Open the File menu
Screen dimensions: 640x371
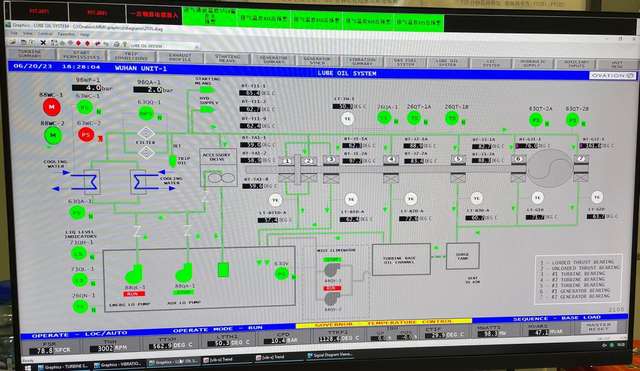(x=15, y=33)
